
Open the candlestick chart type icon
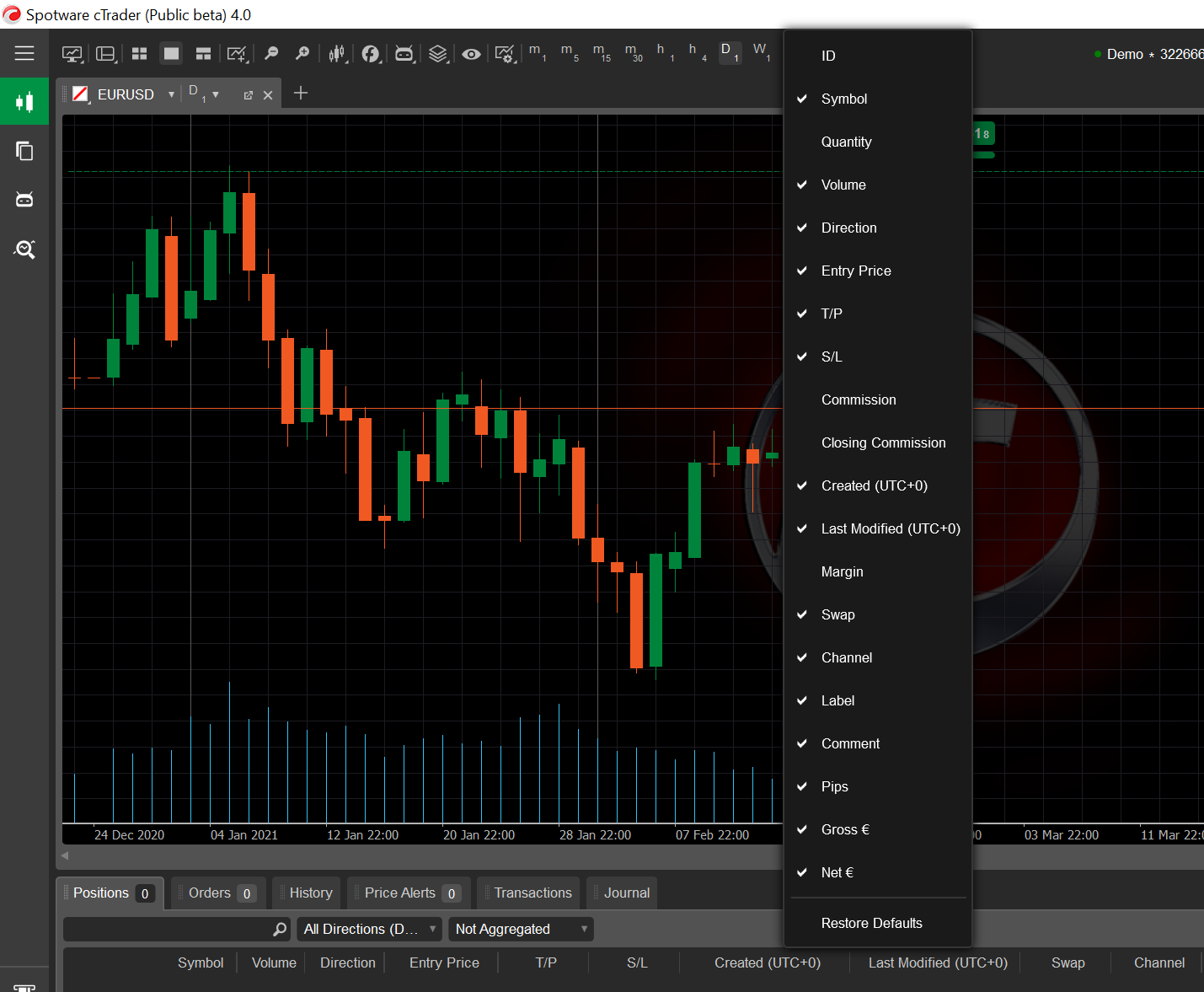(337, 54)
